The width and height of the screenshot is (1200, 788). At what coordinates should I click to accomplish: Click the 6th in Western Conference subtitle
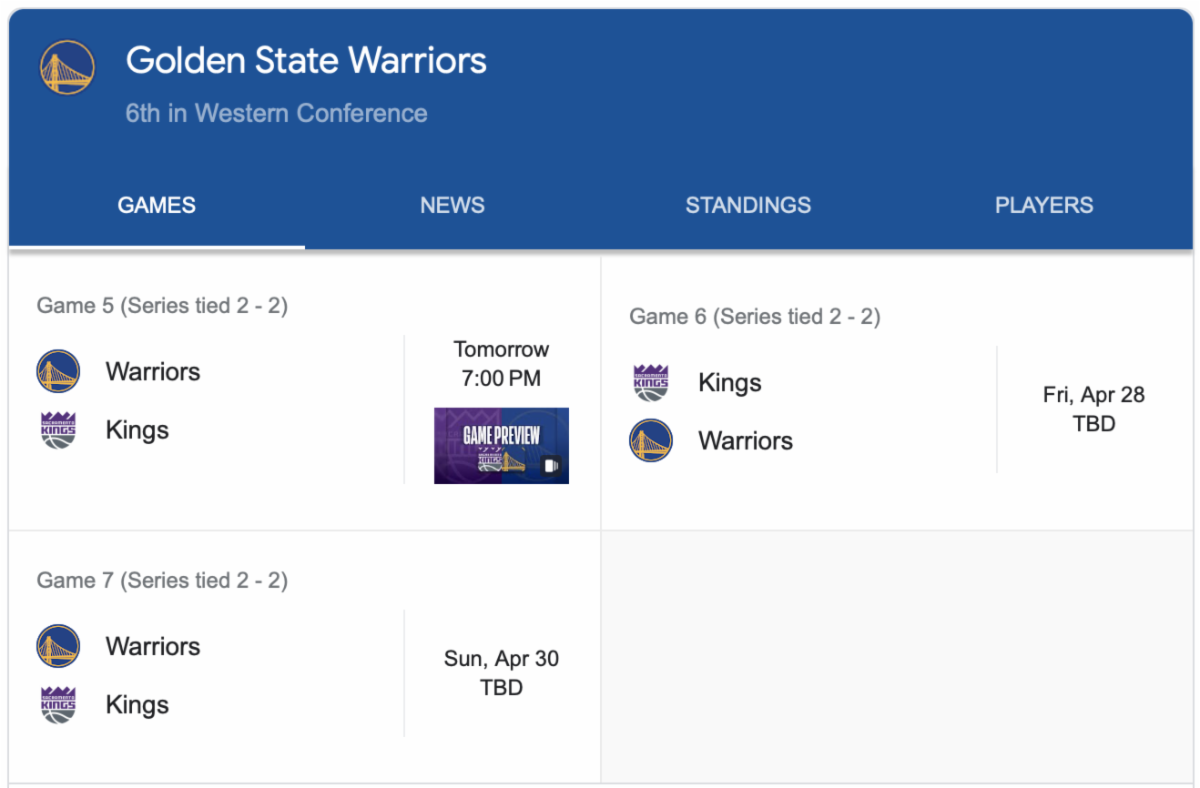tap(276, 114)
